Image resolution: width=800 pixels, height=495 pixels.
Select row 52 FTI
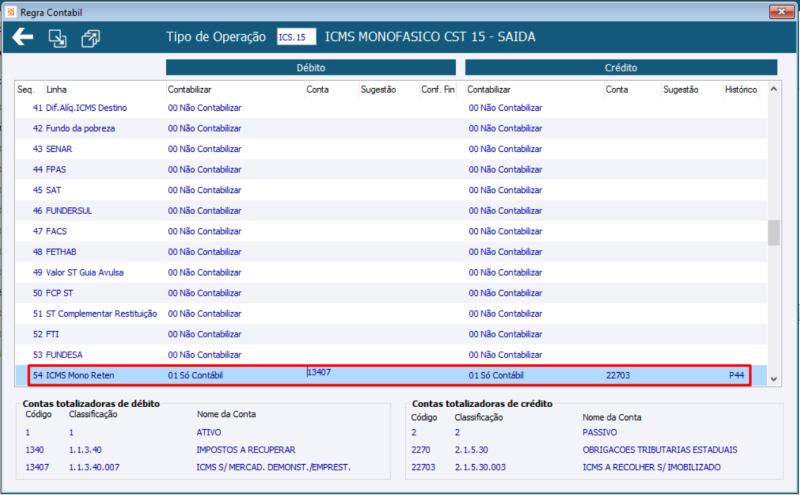(391, 334)
